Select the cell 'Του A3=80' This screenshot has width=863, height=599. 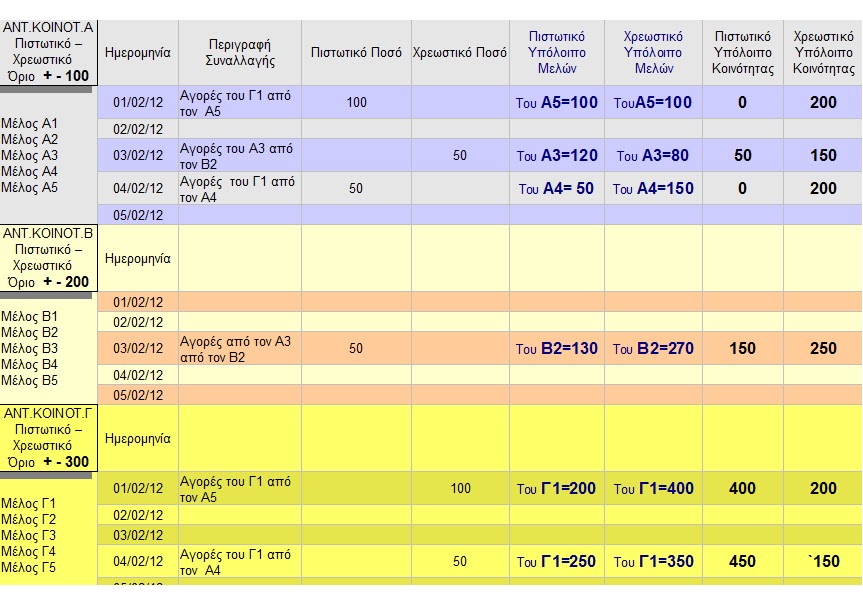pos(653,156)
